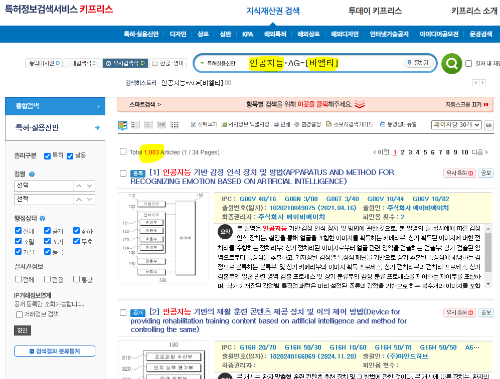The image size is (500, 379).
Task: Click descending arrow of first sort dropdown
Action: click(89, 186)
